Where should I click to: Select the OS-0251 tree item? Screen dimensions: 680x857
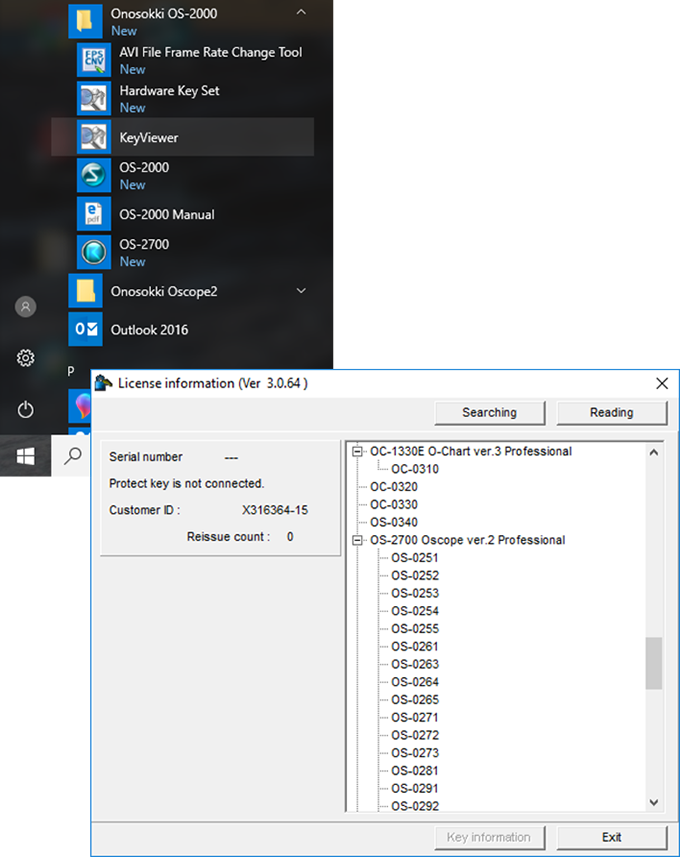pyautogui.click(x=415, y=558)
